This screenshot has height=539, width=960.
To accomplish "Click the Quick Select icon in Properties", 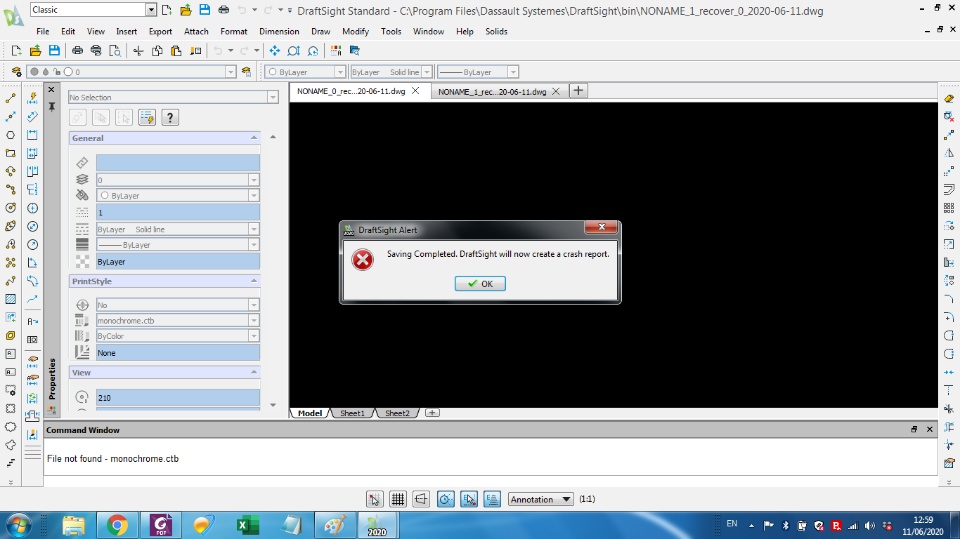I will click(147, 117).
